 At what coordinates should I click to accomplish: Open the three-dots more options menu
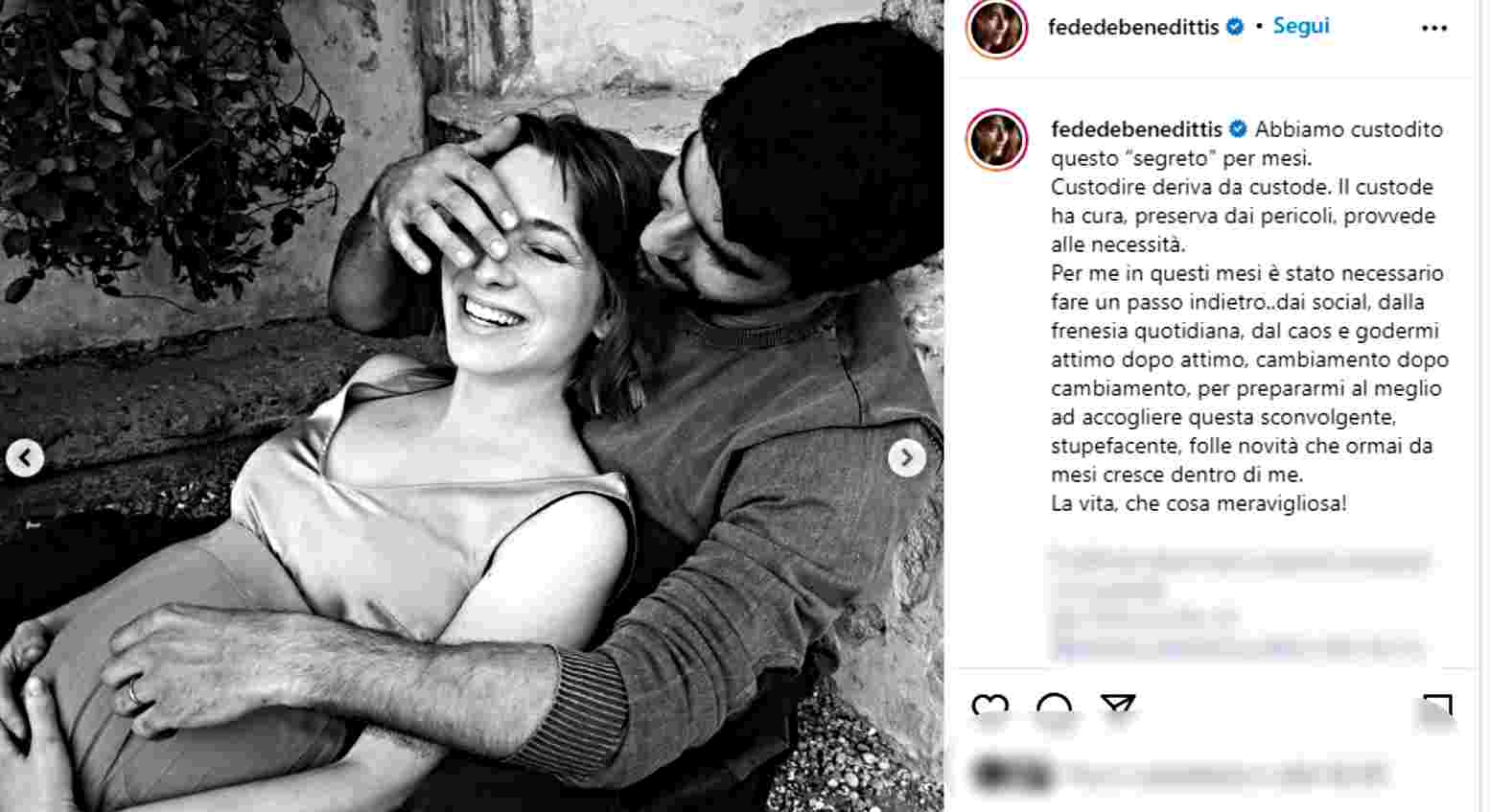point(1433,28)
